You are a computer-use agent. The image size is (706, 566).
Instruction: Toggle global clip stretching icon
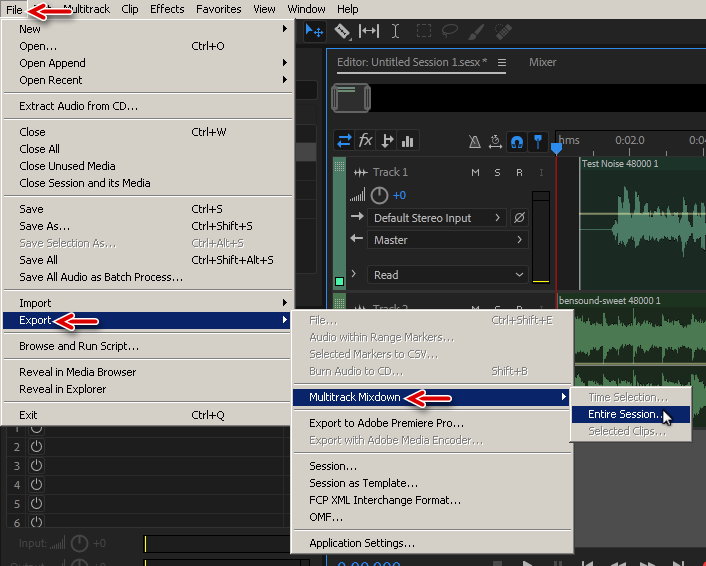tap(495, 142)
